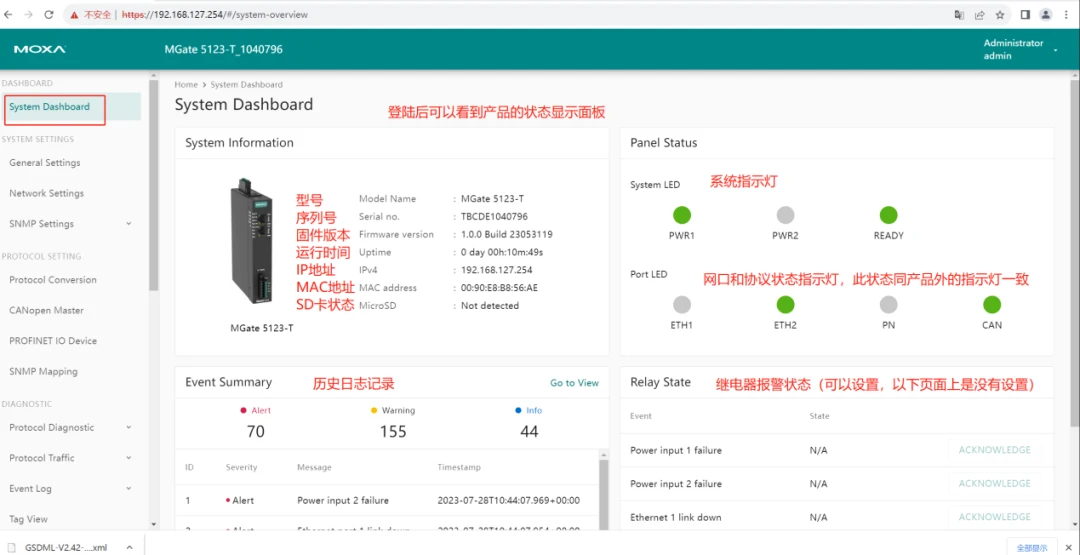Expand Protocol Diagnostic submenu

coord(129,428)
